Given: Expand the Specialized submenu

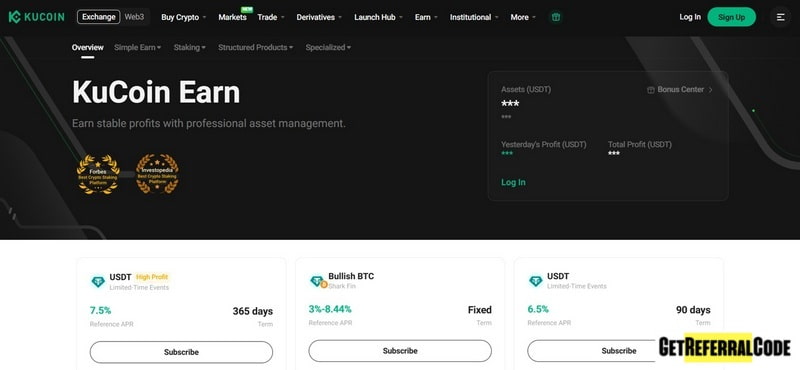Looking at the screenshot, I should pos(328,47).
